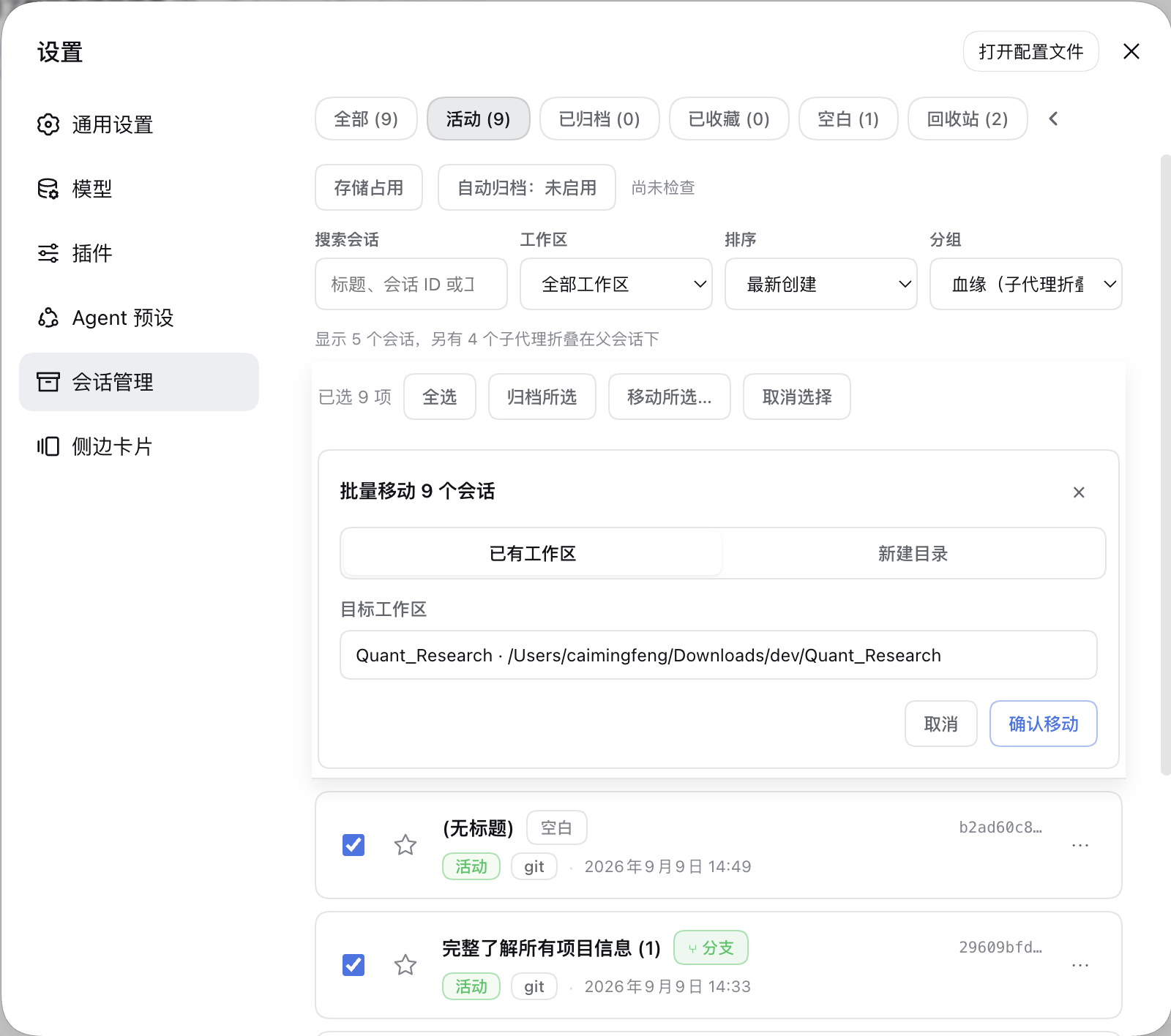Open the Agent 预设 section

pos(139,318)
